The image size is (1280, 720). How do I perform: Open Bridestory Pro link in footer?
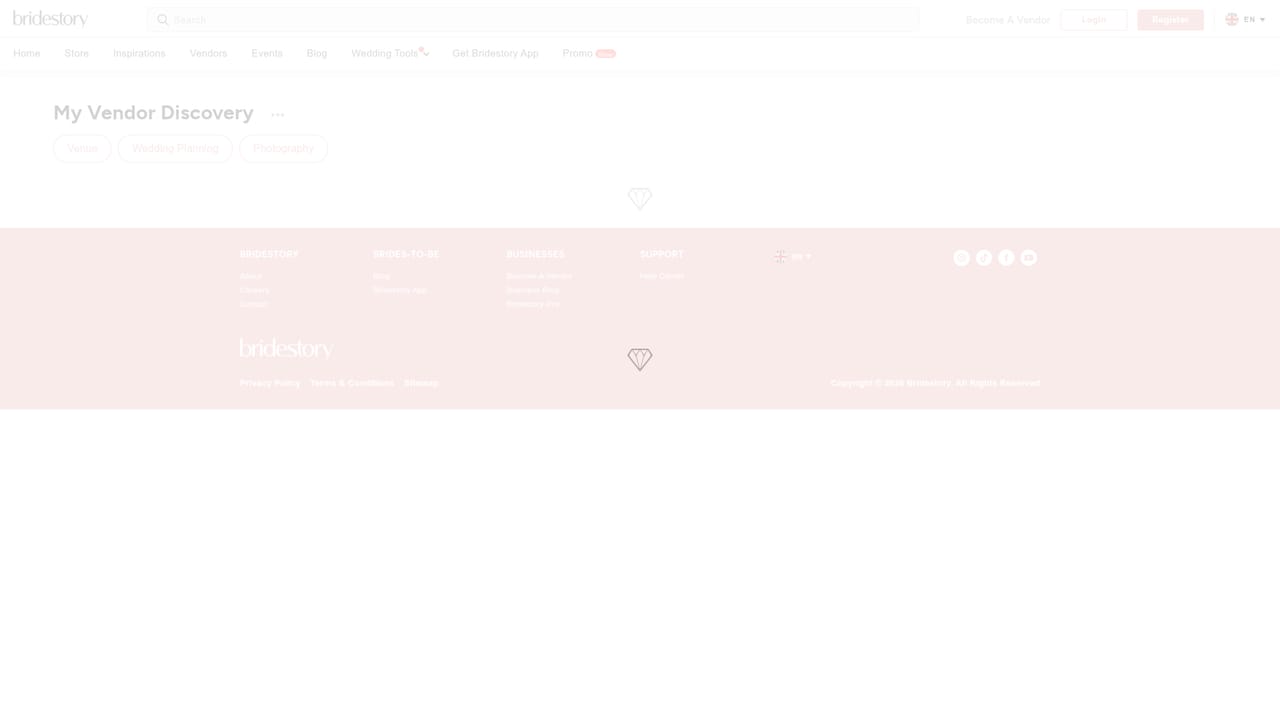(533, 304)
